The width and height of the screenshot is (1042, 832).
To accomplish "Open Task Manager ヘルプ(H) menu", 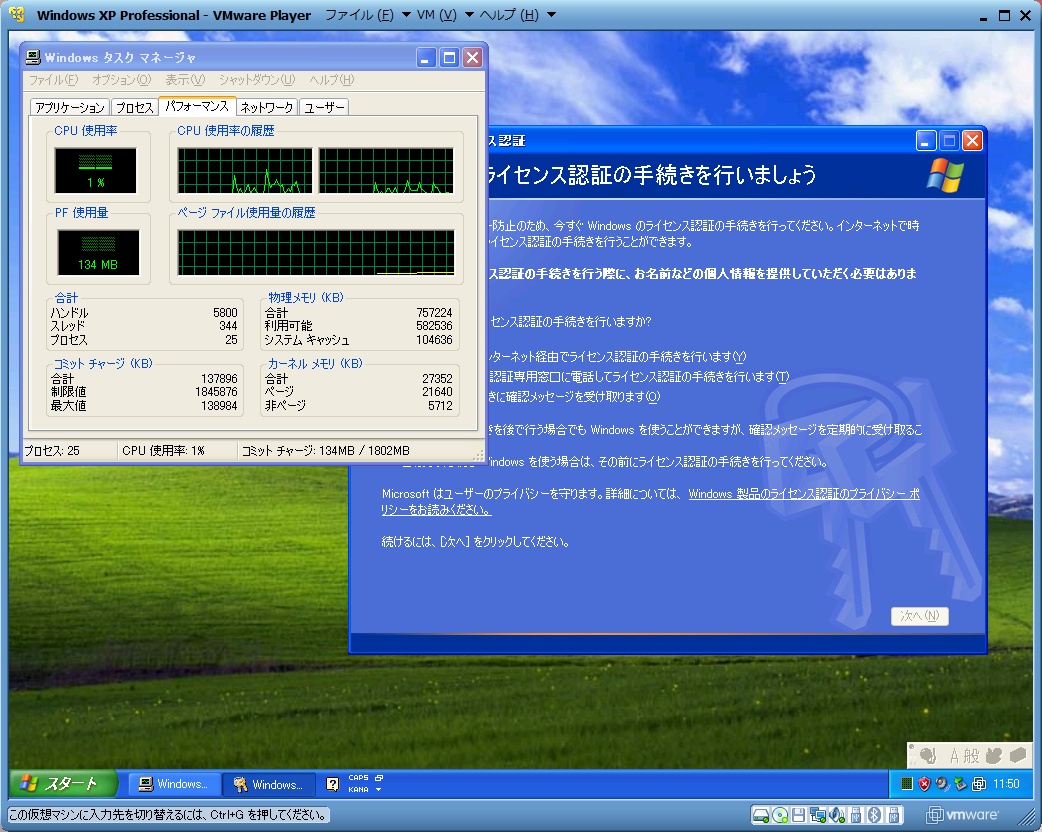I will point(332,80).
